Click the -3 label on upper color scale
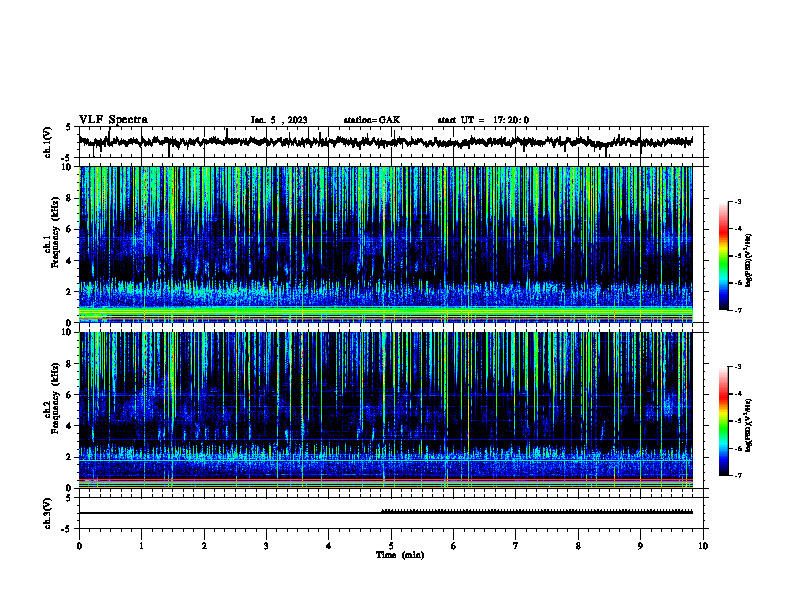 (738, 202)
